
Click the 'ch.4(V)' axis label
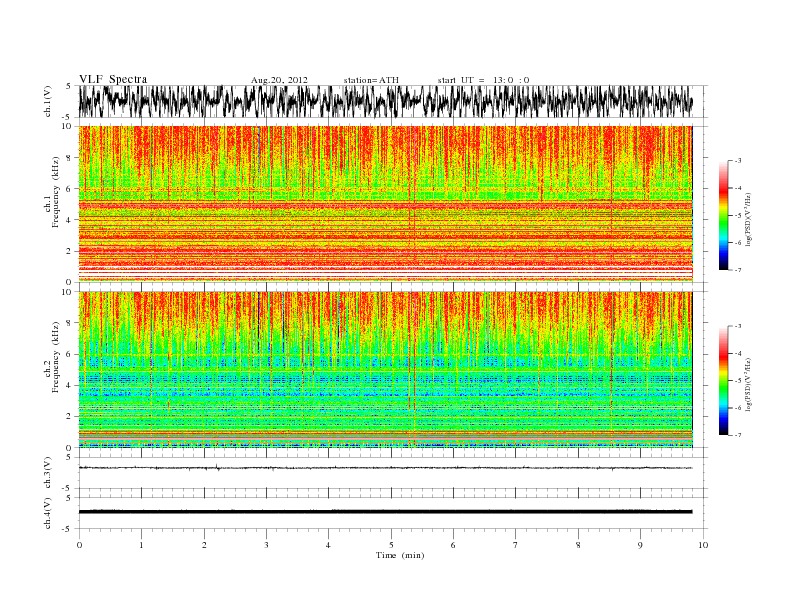pos(48,513)
